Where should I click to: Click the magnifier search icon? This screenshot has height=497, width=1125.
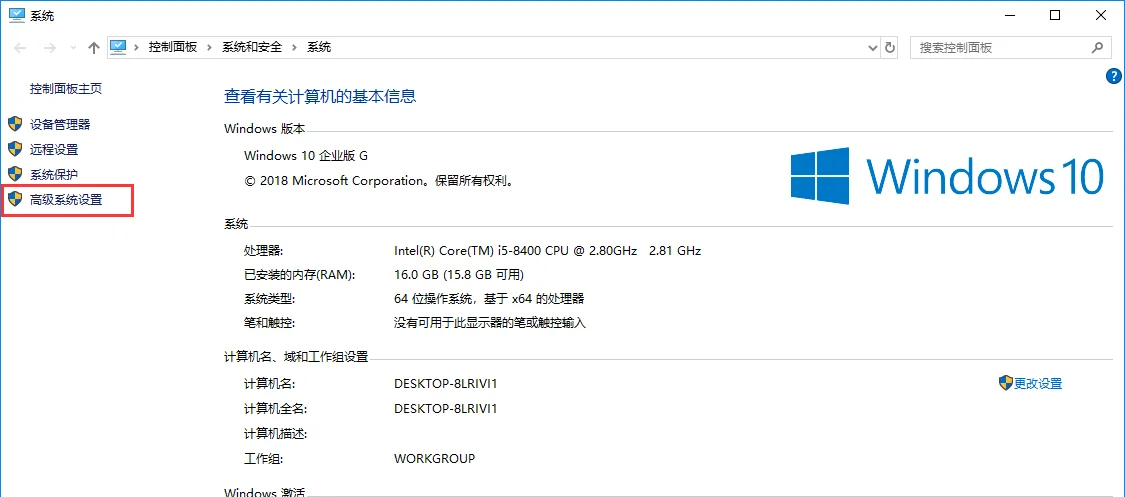(1097, 48)
